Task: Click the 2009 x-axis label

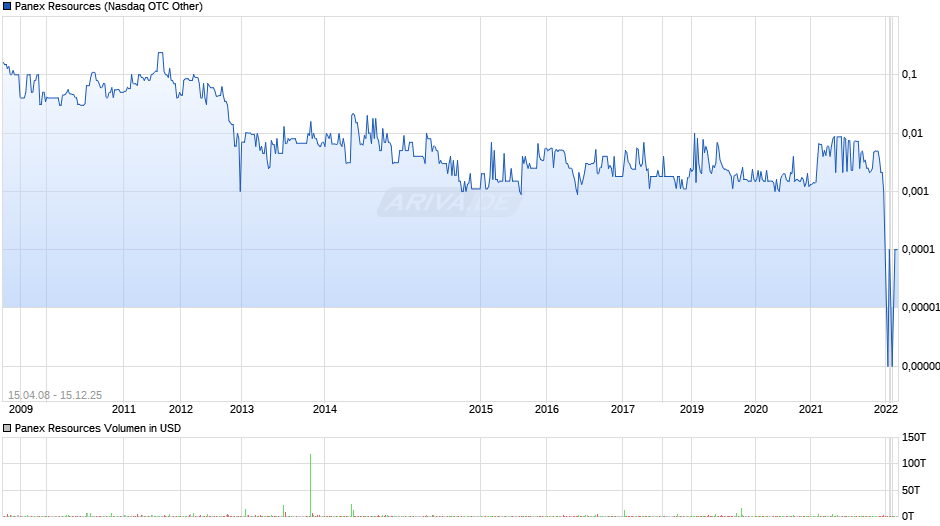Action: 21,409
